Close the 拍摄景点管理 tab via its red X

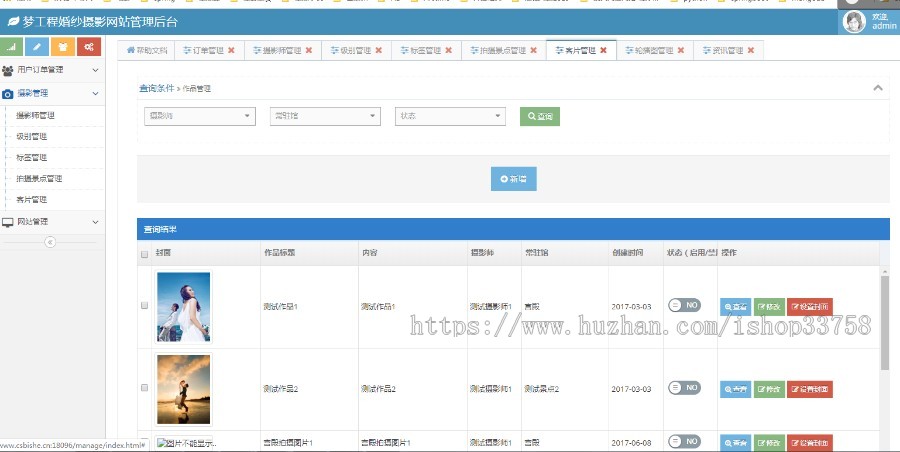click(x=533, y=51)
